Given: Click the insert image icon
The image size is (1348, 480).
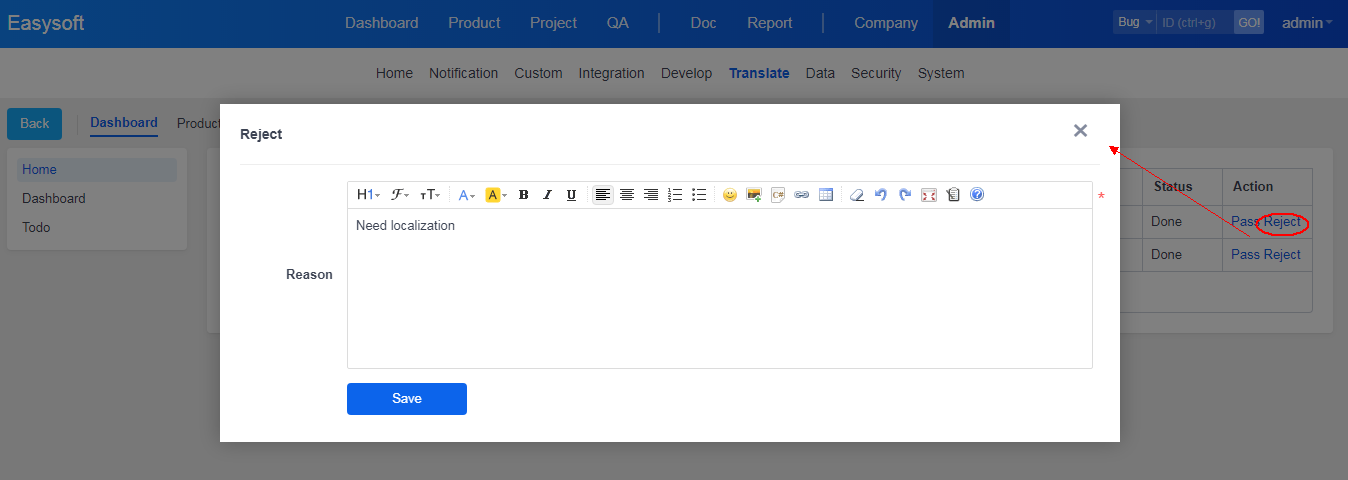Looking at the screenshot, I should pos(754,195).
